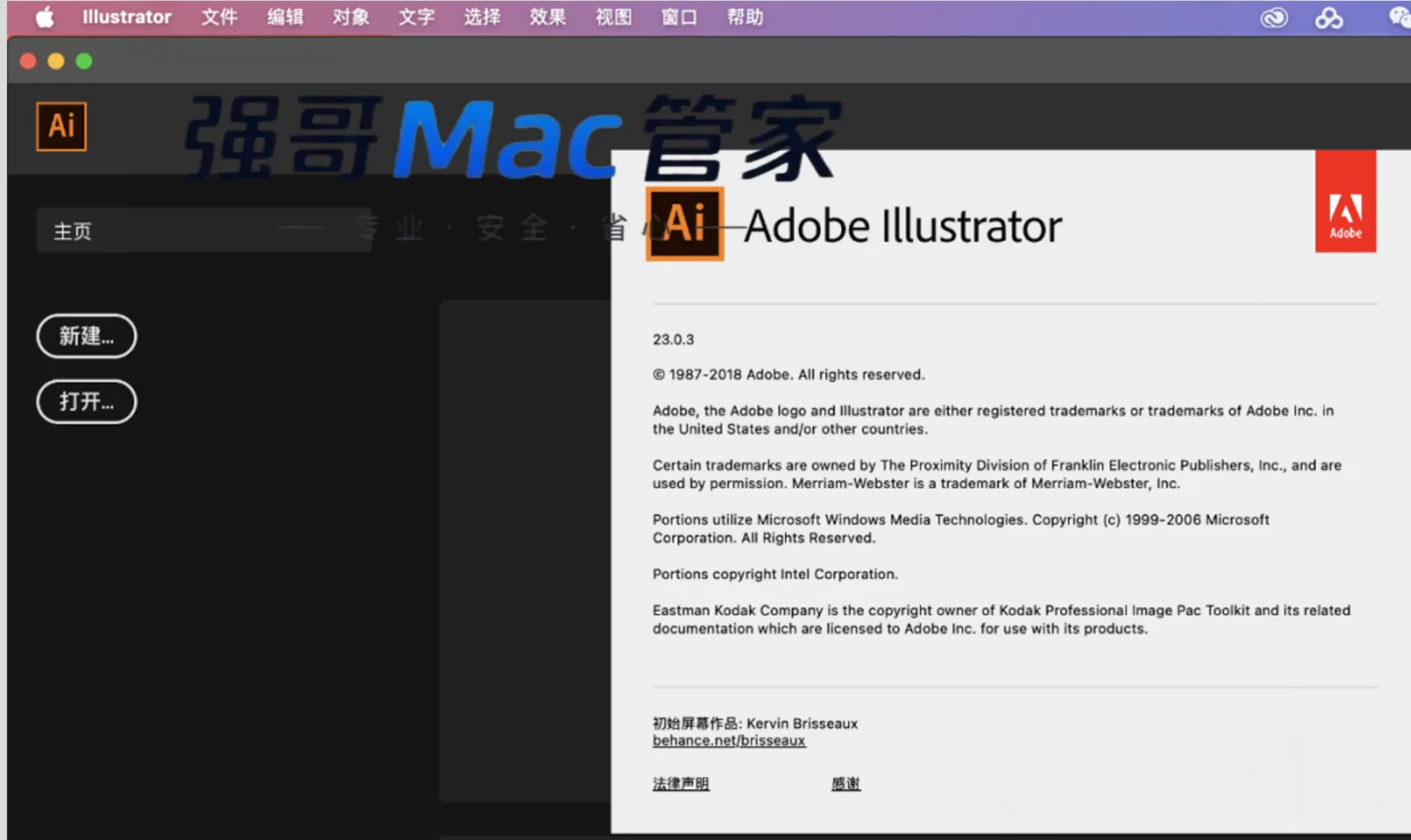Minimize the window with the yellow button
The width and height of the screenshot is (1411, 840).
(56, 61)
